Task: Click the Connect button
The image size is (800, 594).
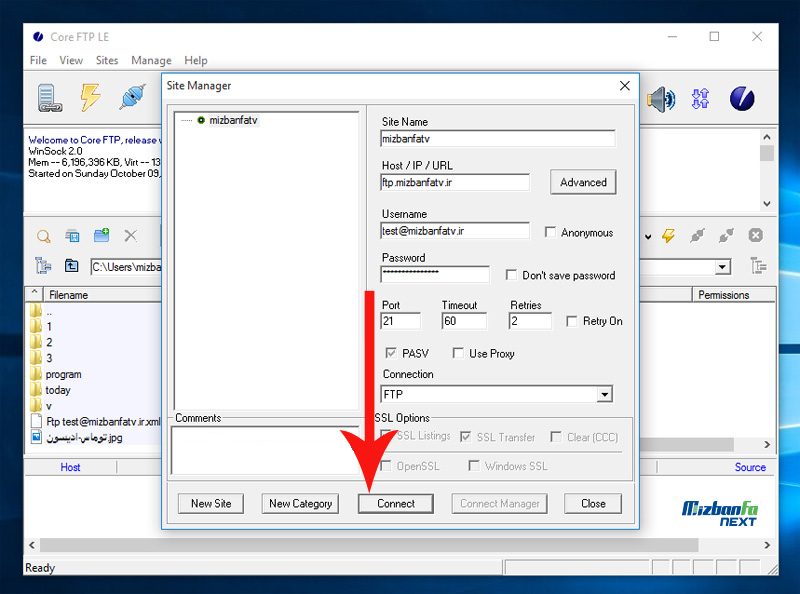Action: coord(396,504)
